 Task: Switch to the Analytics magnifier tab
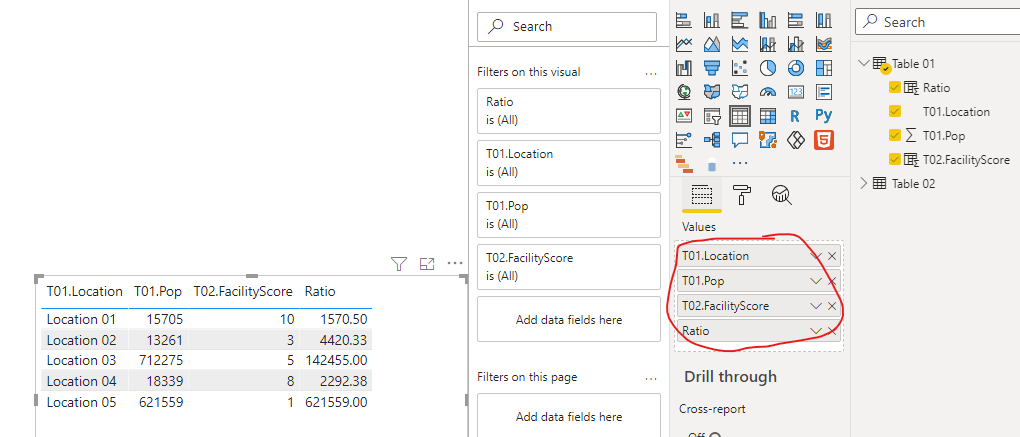click(x=781, y=194)
